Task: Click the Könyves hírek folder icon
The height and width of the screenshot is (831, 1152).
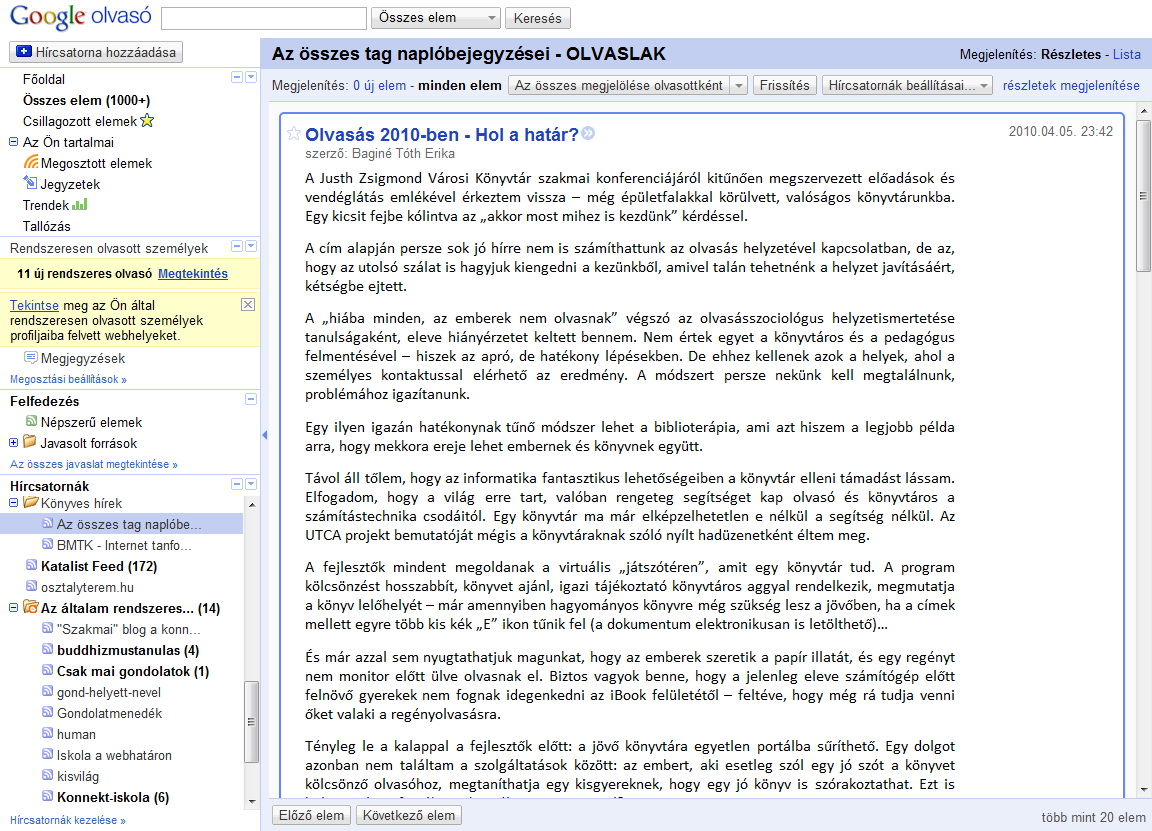Action: pyautogui.click(x=30, y=503)
